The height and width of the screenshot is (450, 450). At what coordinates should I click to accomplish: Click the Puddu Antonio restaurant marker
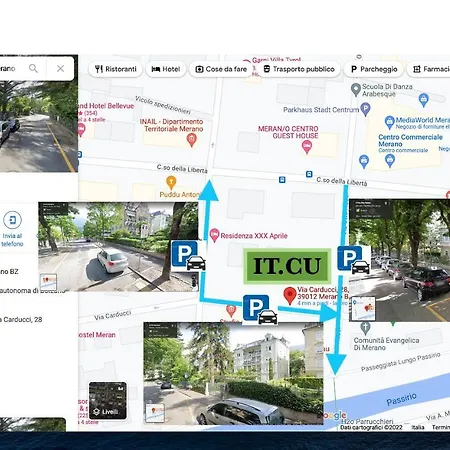(171, 182)
